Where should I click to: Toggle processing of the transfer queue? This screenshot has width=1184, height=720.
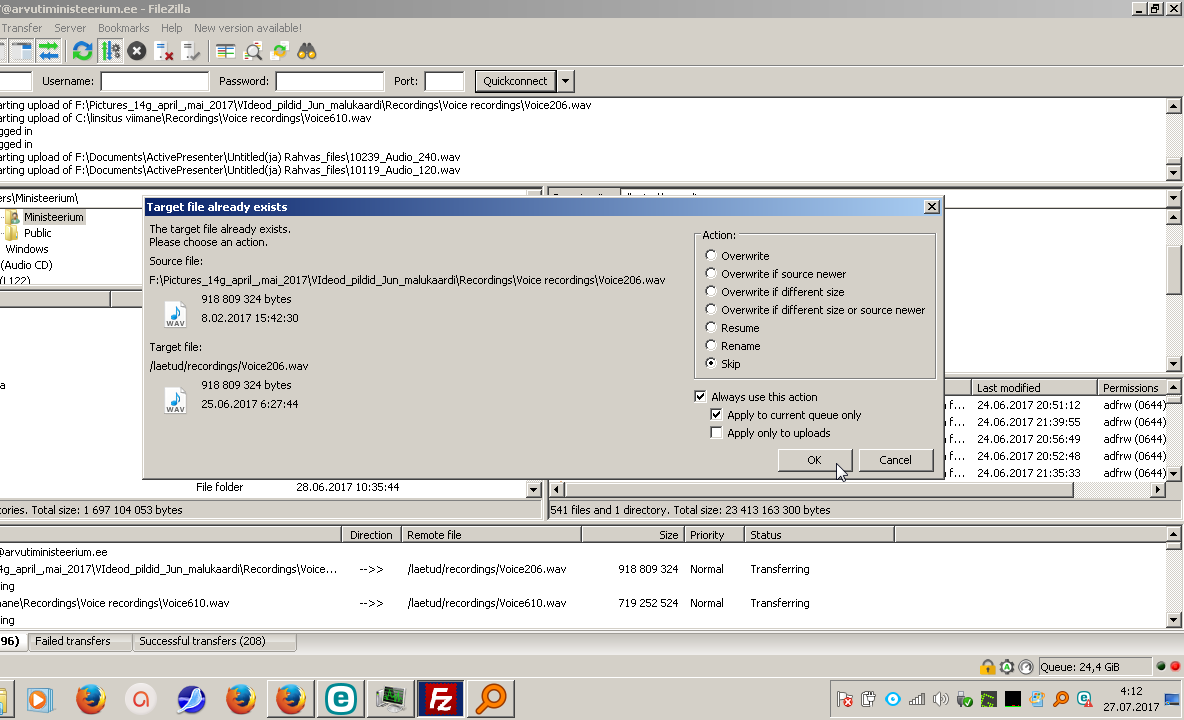[x=110, y=51]
